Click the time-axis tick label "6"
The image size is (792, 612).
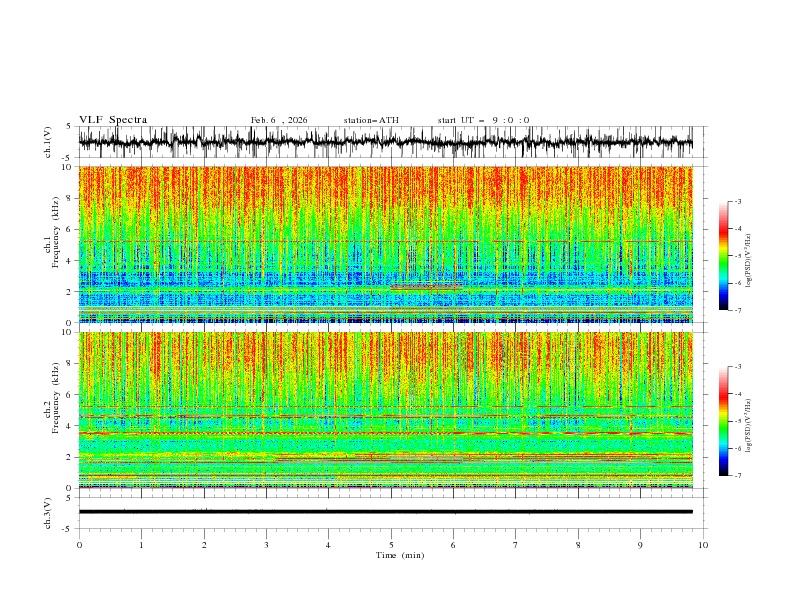pos(453,545)
